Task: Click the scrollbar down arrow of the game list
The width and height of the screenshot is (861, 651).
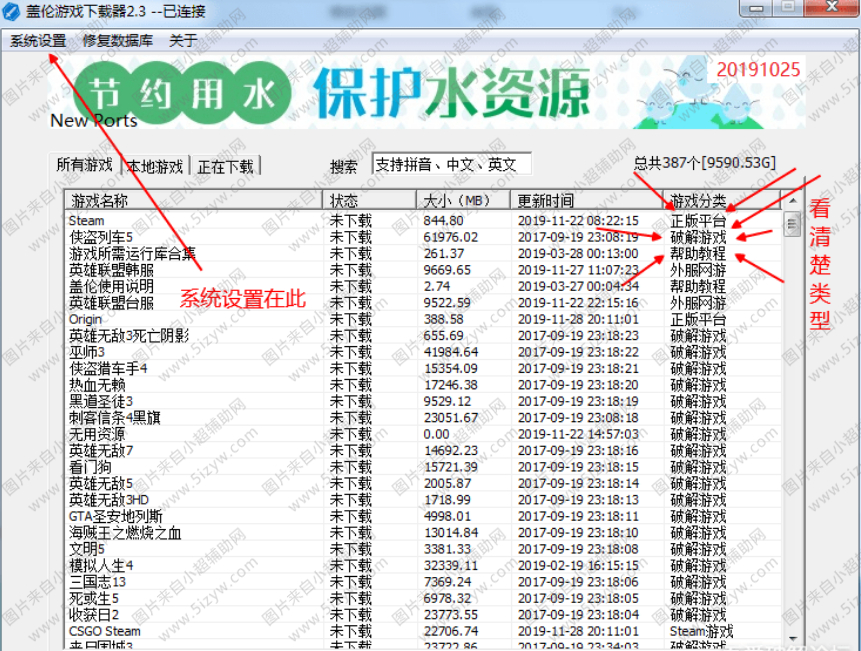Action: point(792,638)
